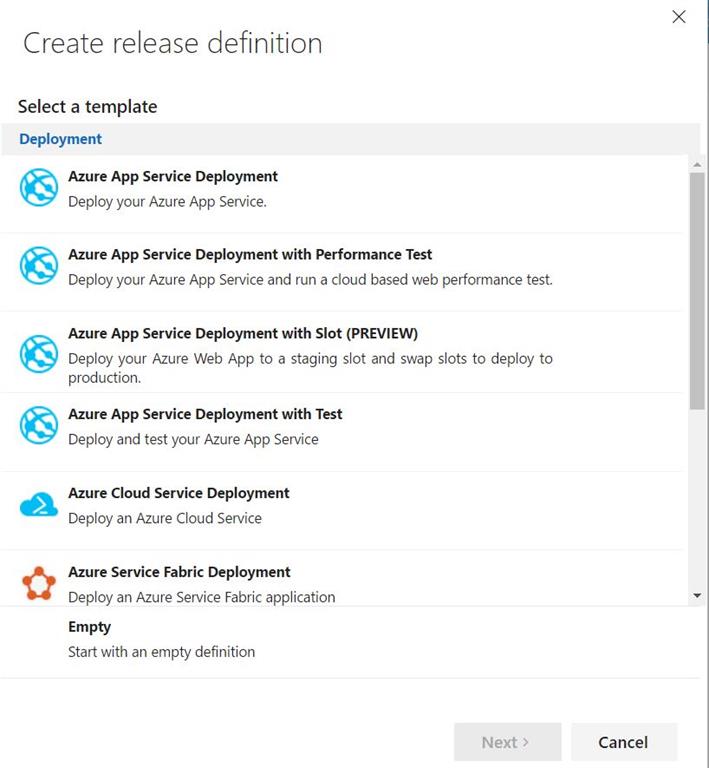This screenshot has height=768, width=709.
Task: Select the Deployment category header
Action: point(61,139)
